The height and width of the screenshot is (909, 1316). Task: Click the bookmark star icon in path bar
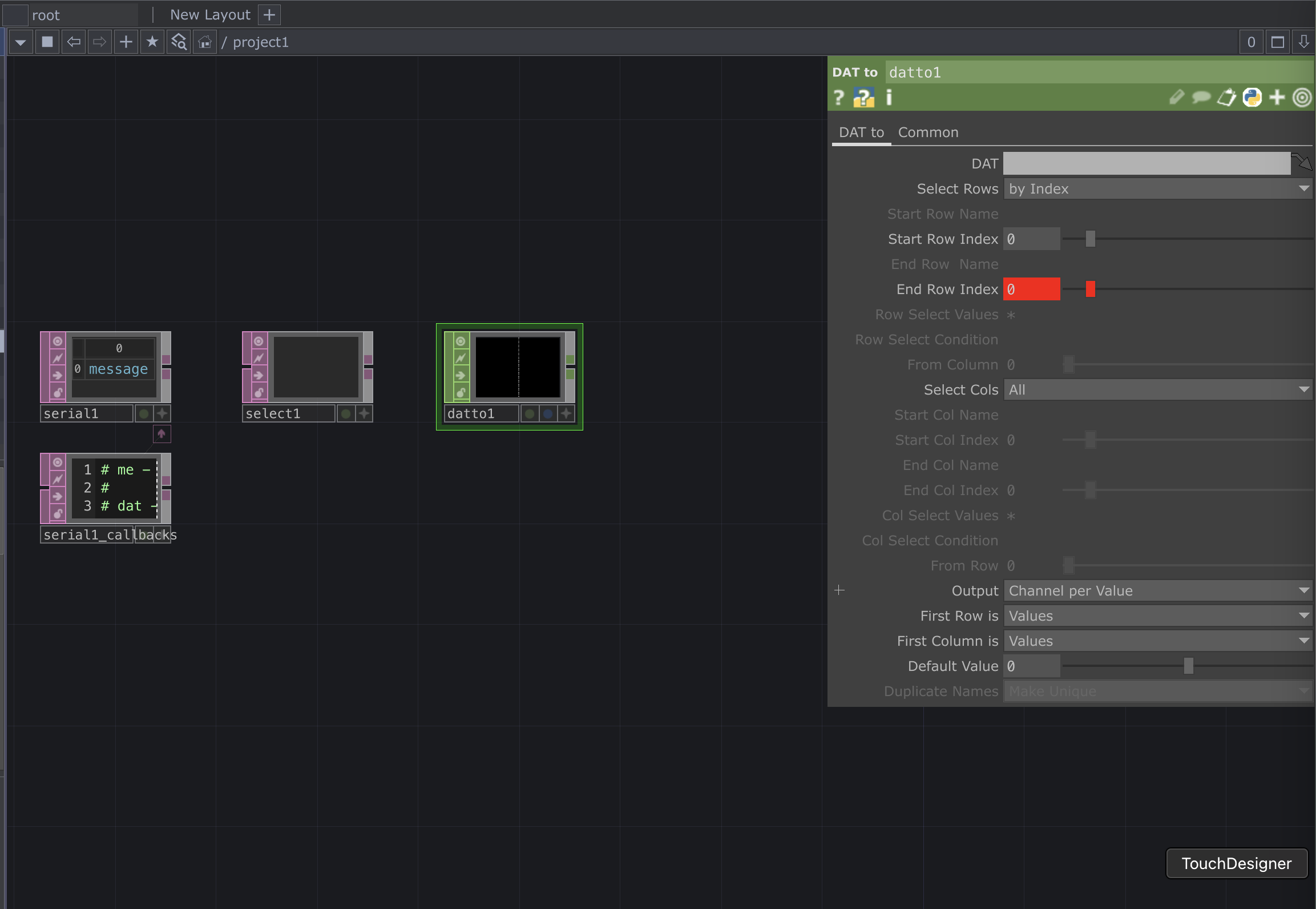point(152,42)
